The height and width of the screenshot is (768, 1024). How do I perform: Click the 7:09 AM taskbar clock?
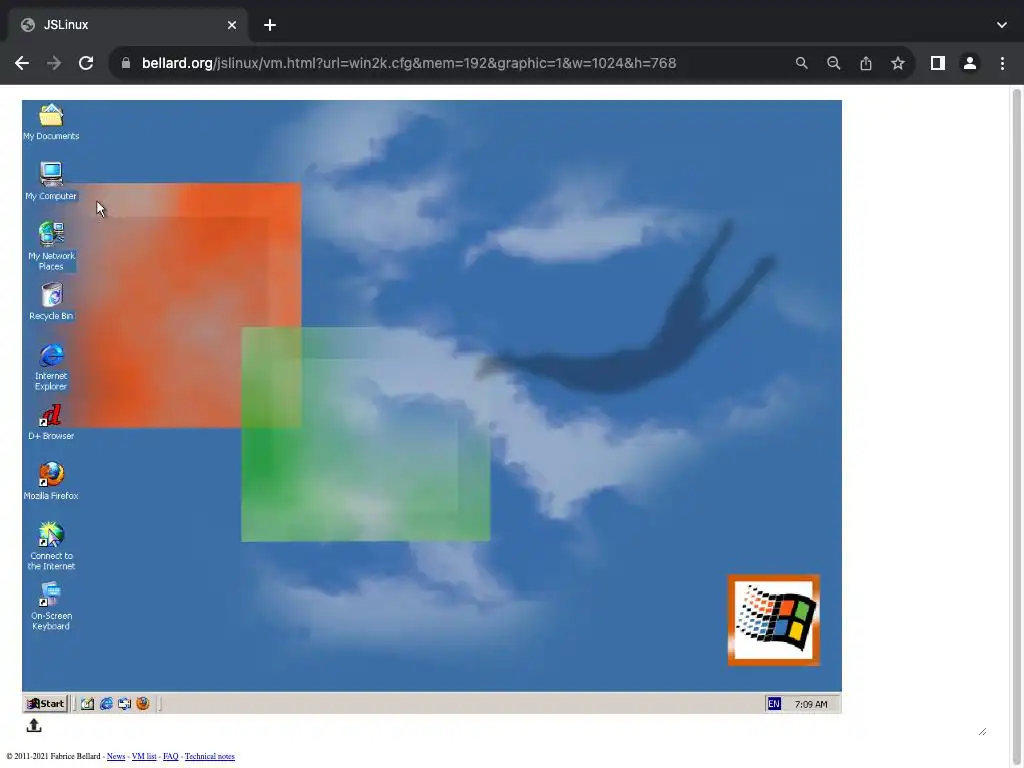pyautogui.click(x=810, y=704)
